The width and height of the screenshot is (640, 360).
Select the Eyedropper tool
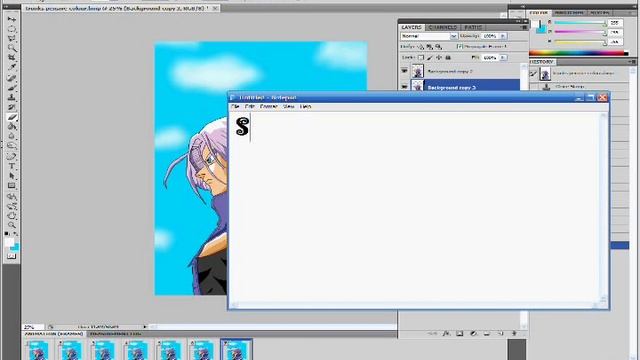12,67
